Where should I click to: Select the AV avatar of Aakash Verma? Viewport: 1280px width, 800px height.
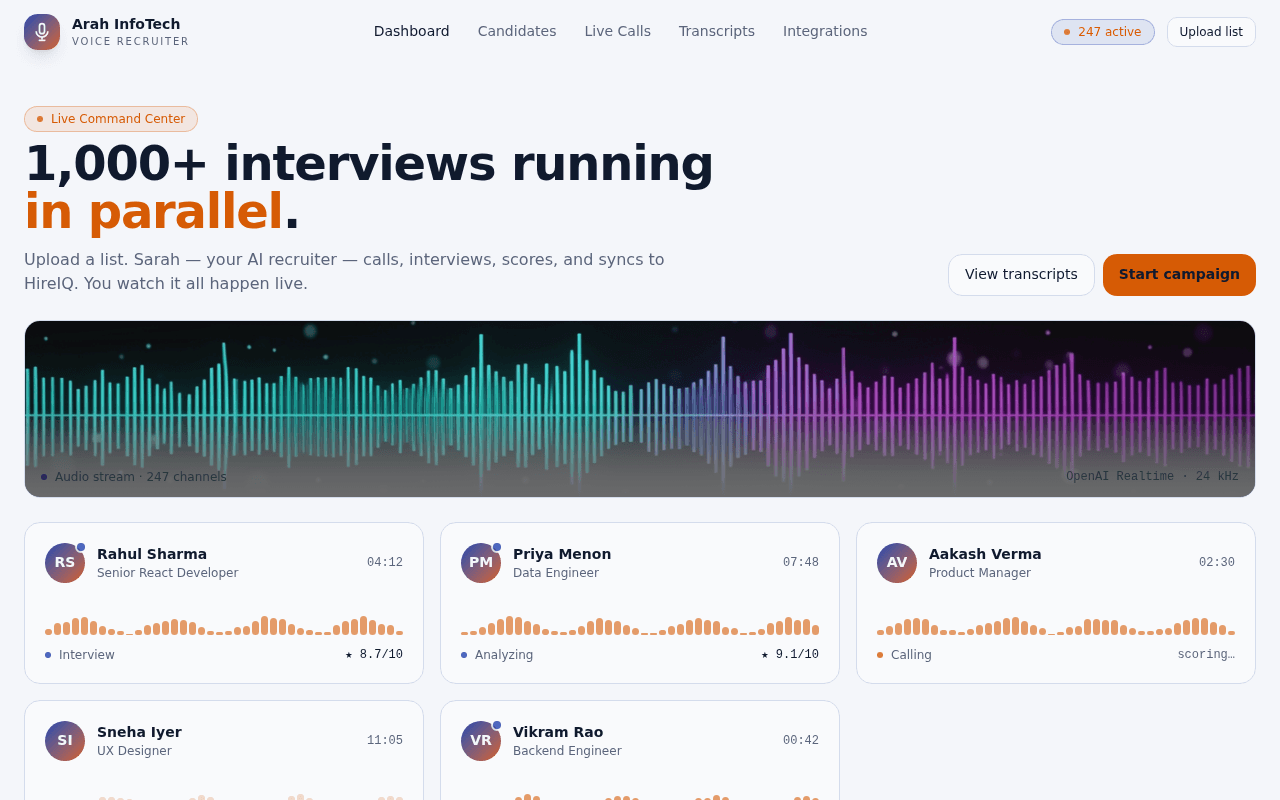coord(897,563)
